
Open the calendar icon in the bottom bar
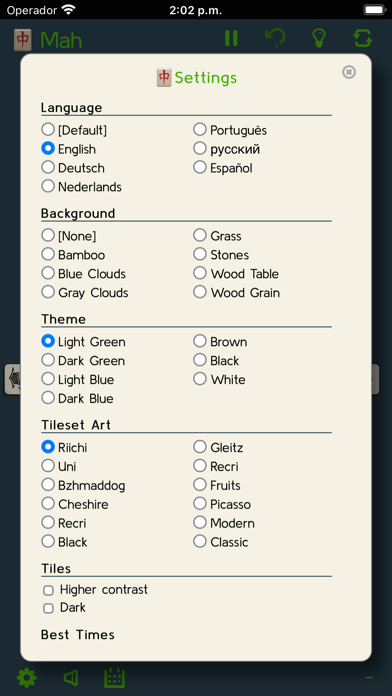(x=115, y=678)
